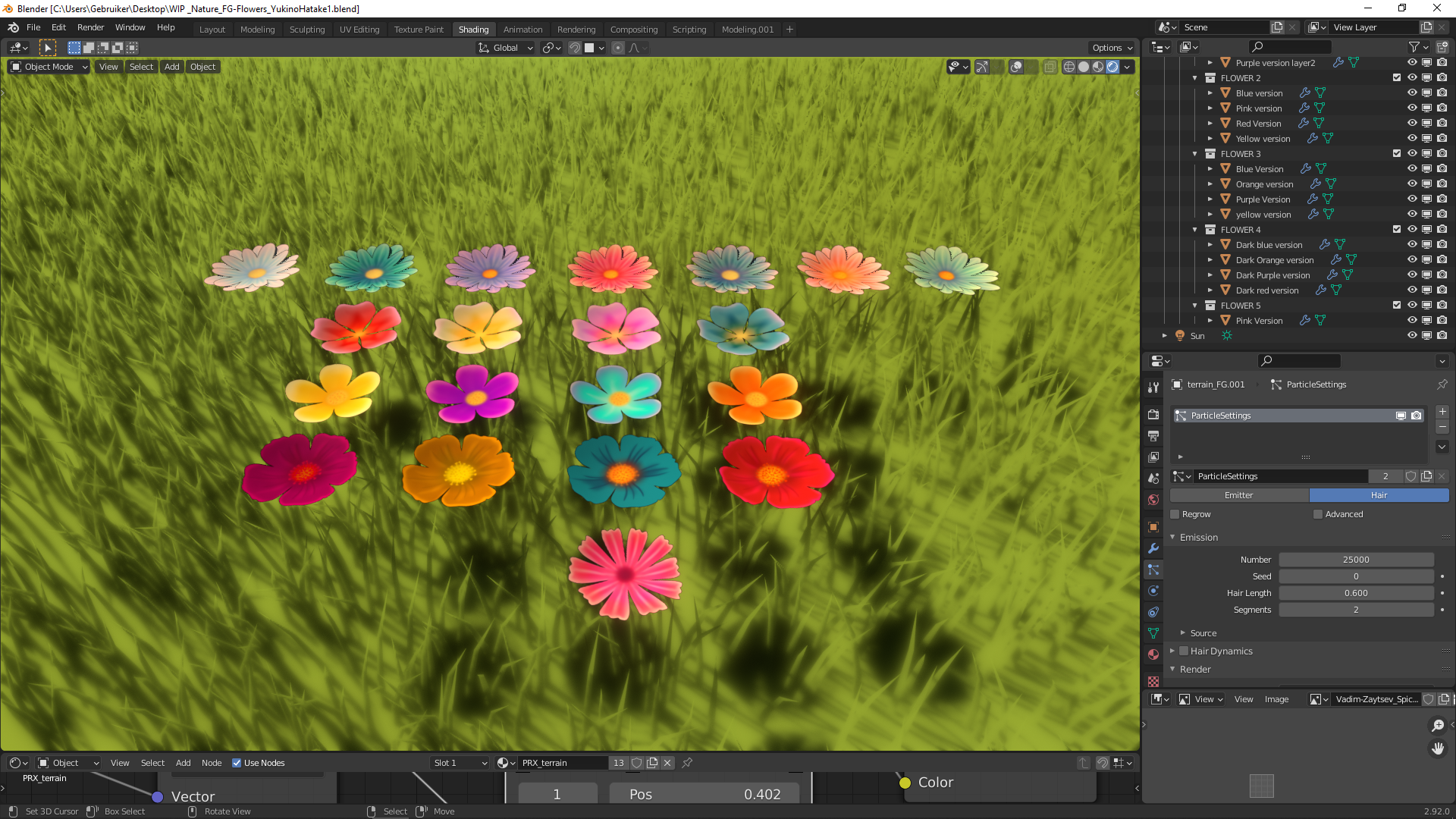Collapse the FLOWER 3 collection
Screen dimensions: 1456x819
(1195, 154)
